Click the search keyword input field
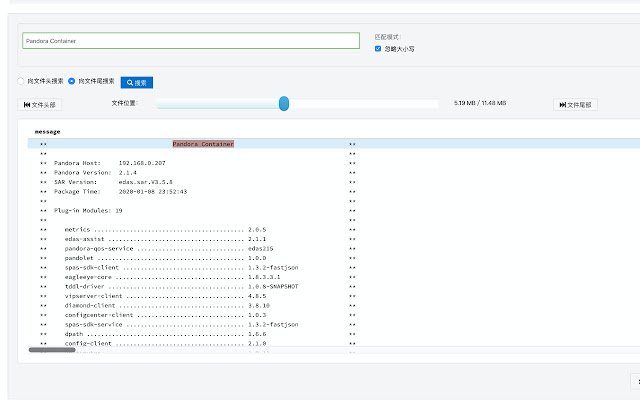Image resolution: width=640 pixels, height=400 pixels. (x=191, y=41)
